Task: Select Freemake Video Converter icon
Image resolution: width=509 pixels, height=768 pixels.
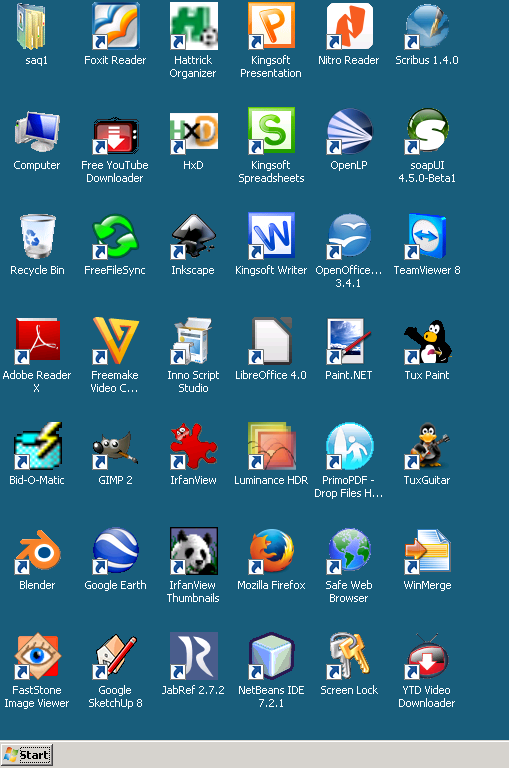Action: tap(115, 340)
